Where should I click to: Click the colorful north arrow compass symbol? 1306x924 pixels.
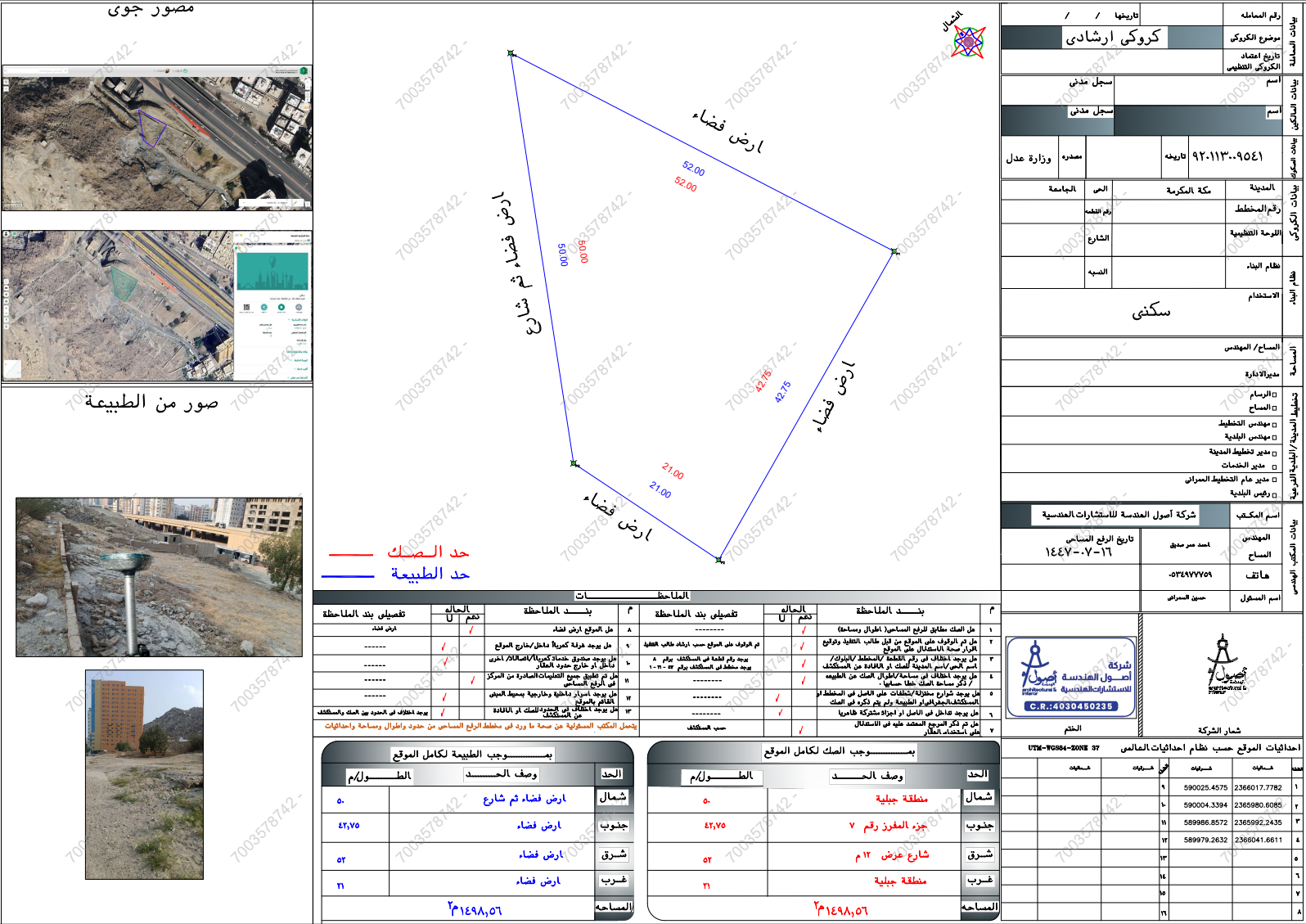coord(969,40)
